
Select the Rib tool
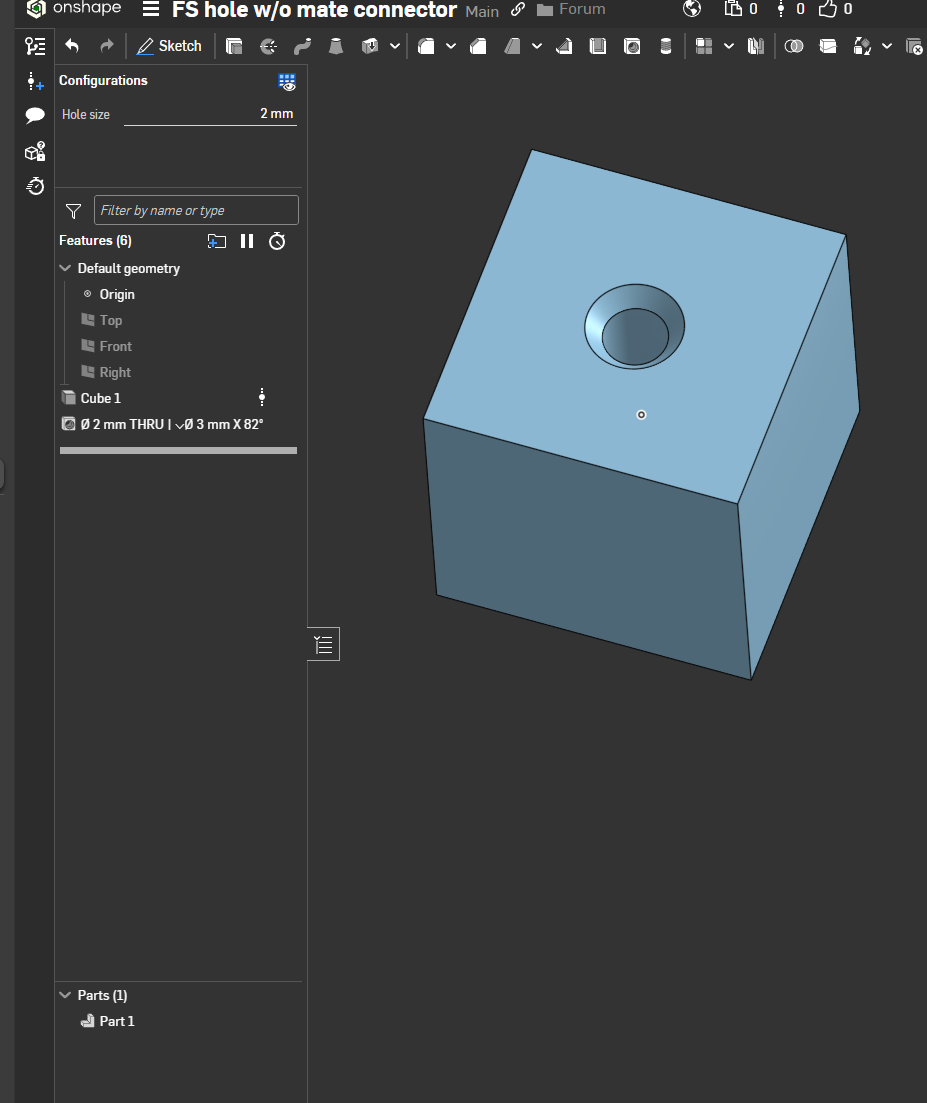pos(564,46)
